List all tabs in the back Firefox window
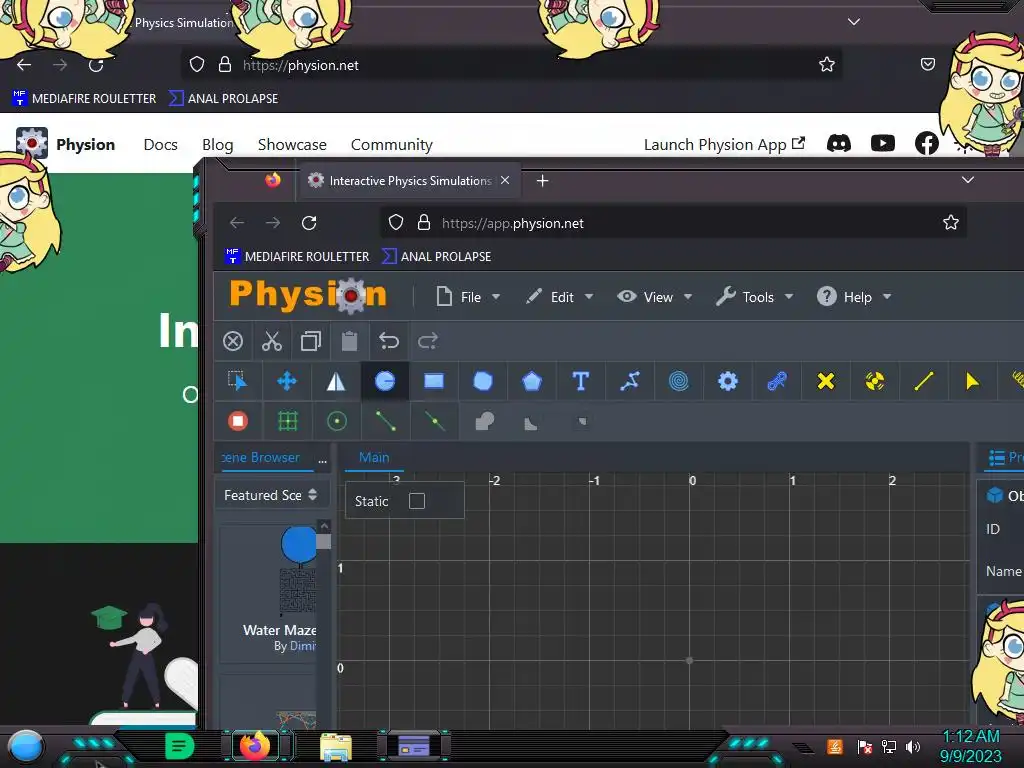 click(x=854, y=22)
